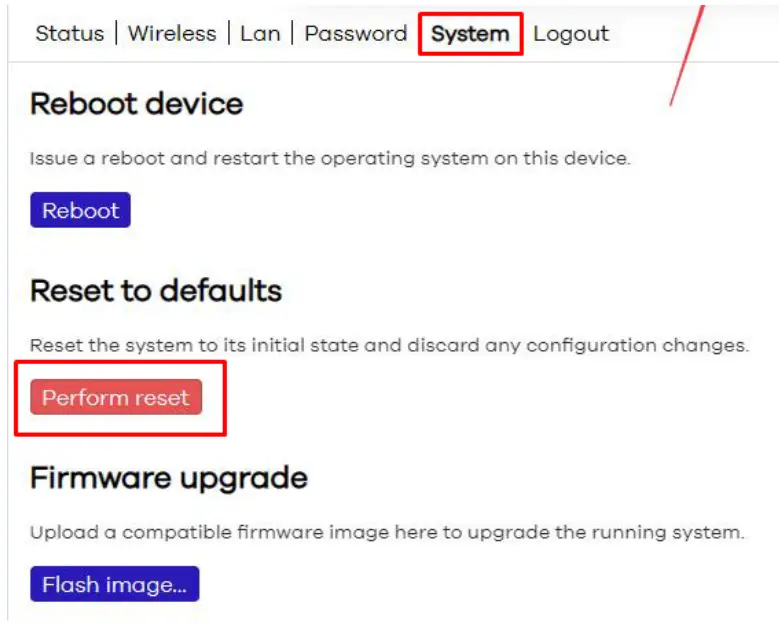Click the 'Issue a reboot' description text
Screen dimensions: 779x624
coord(330,159)
